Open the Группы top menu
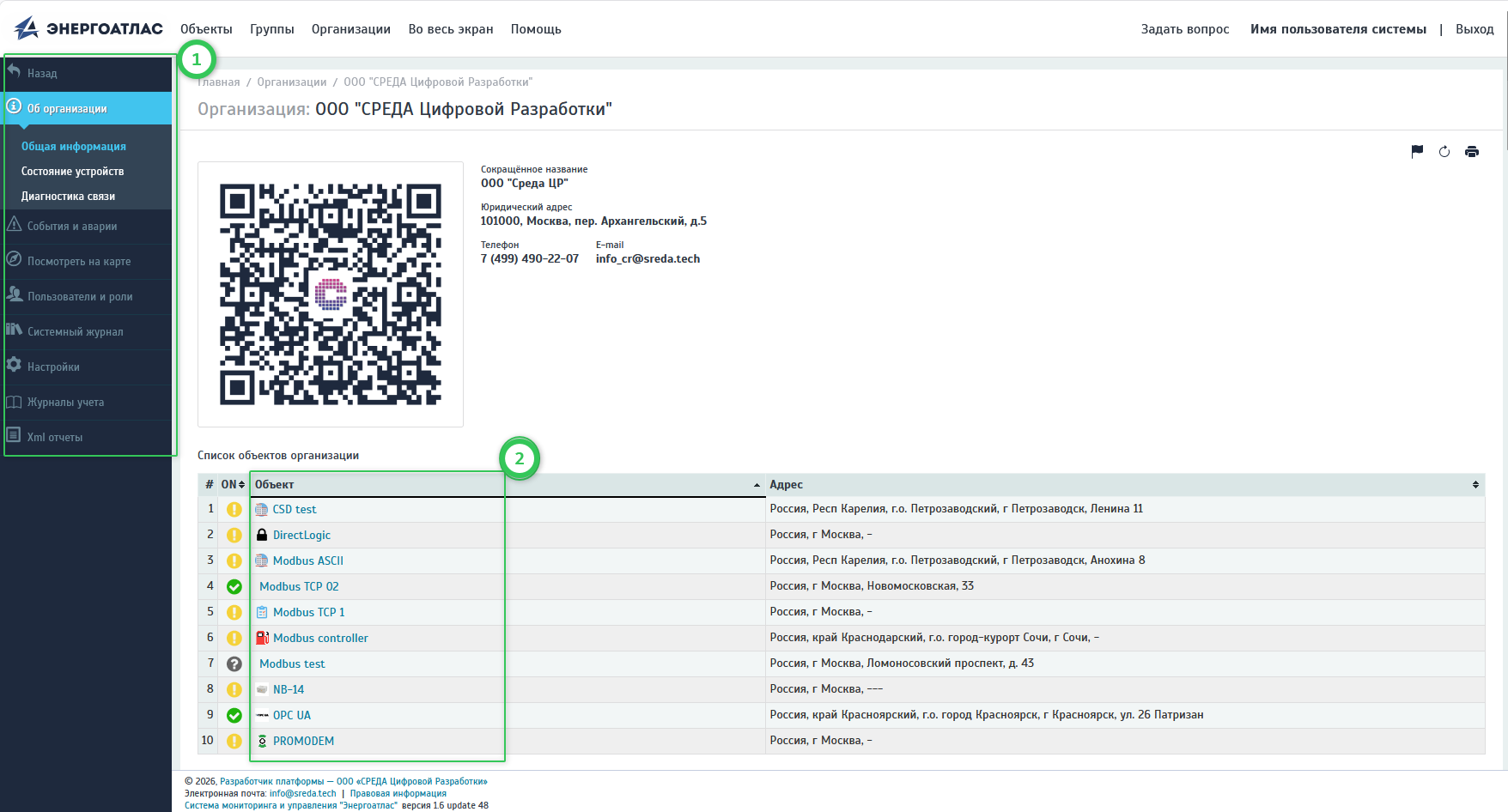This screenshot has width=1508, height=812. [272, 29]
